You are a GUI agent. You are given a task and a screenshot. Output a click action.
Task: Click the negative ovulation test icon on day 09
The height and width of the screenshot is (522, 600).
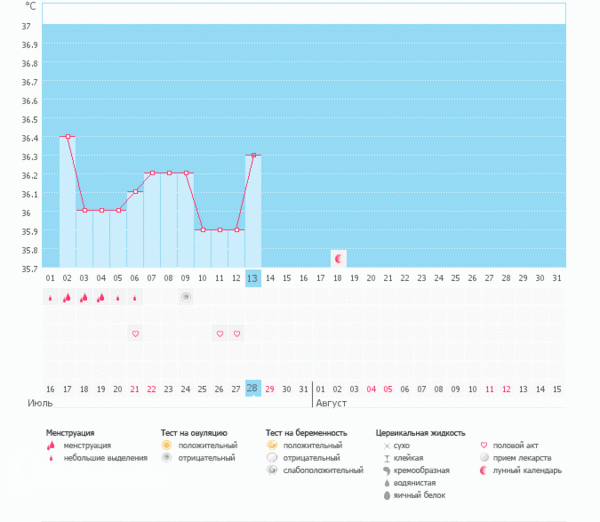186,297
